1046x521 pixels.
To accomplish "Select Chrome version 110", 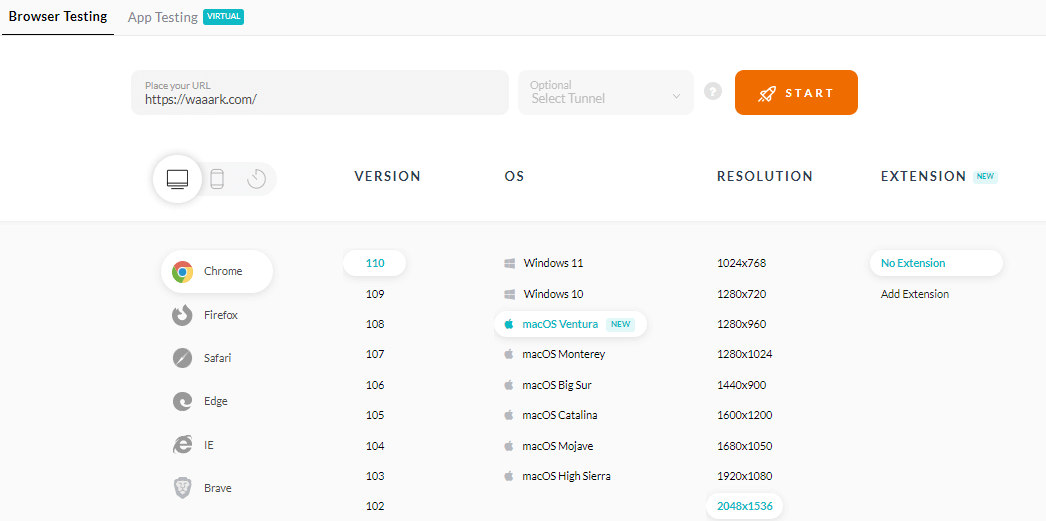I will click(375, 263).
